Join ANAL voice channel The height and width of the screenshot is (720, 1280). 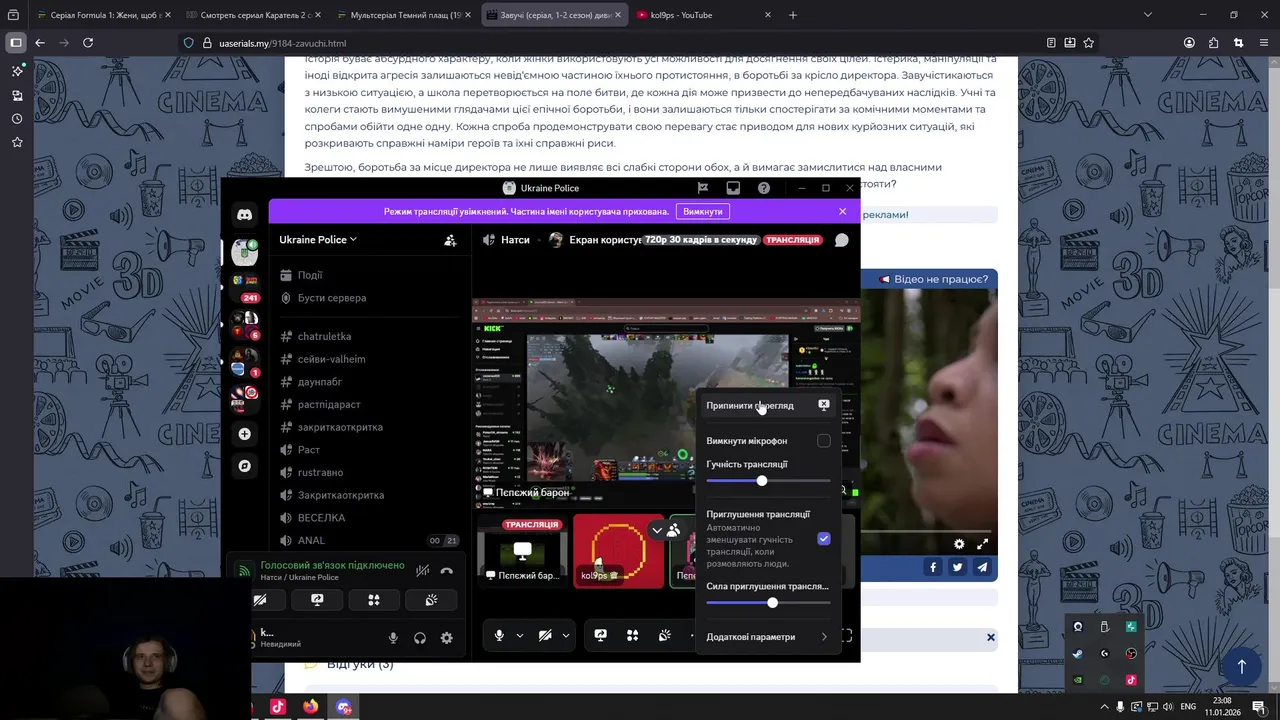click(311, 540)
